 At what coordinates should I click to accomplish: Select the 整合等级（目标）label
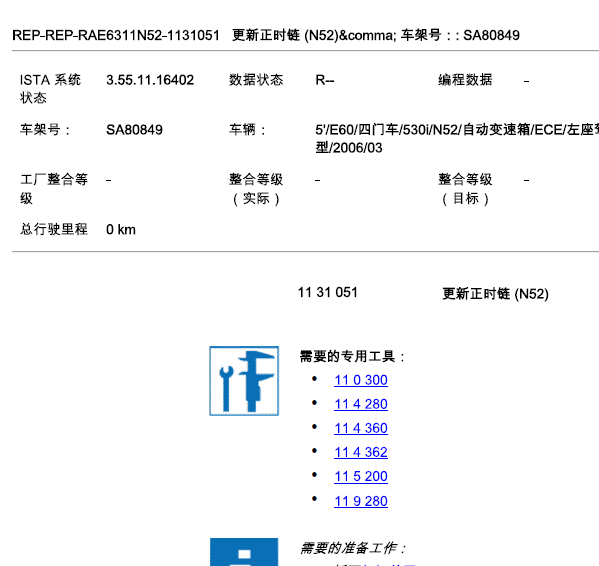[x=465, y=189]
